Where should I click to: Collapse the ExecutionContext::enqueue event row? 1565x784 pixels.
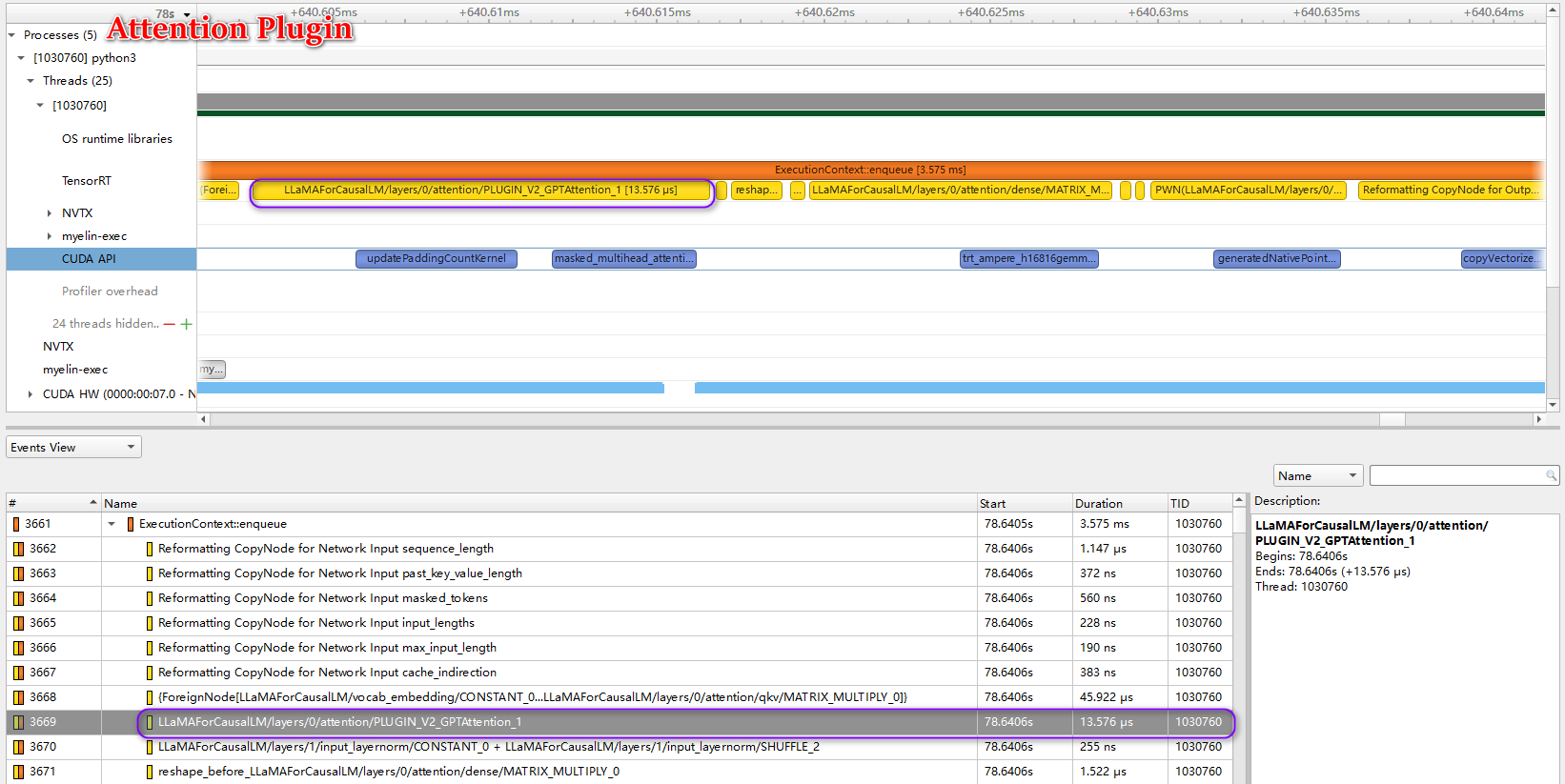pyautogui.click(x=112, y=524)
